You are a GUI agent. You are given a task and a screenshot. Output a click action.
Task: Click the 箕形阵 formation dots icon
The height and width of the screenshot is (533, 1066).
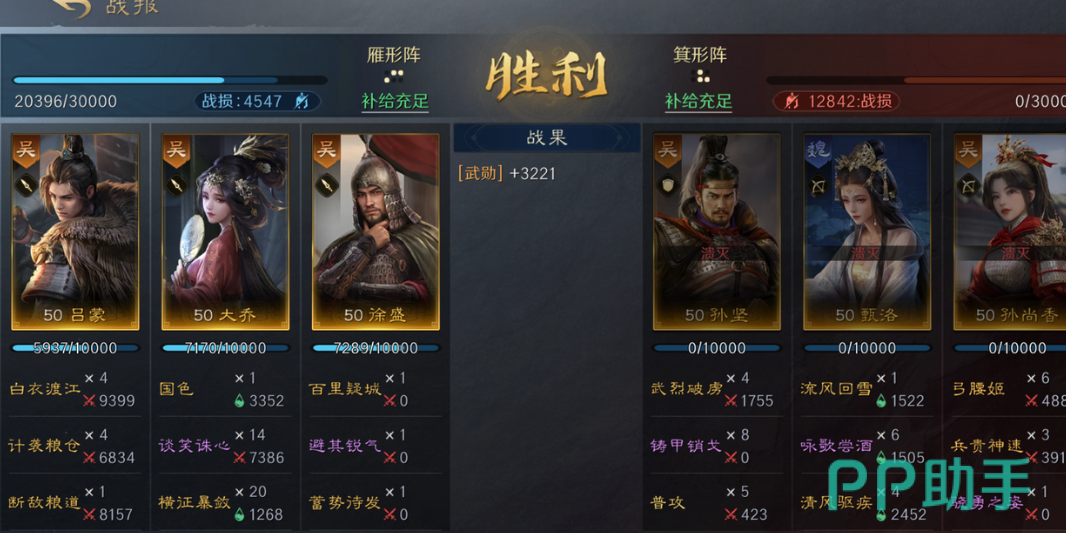tap(700, 75)
